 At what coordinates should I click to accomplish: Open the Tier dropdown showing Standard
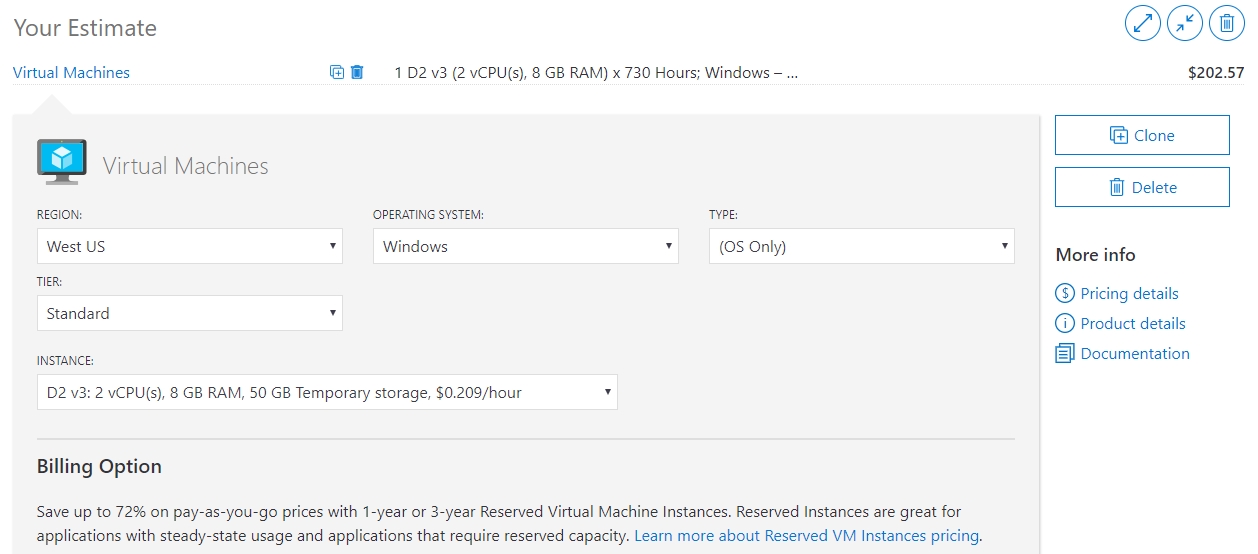[190, 313]
